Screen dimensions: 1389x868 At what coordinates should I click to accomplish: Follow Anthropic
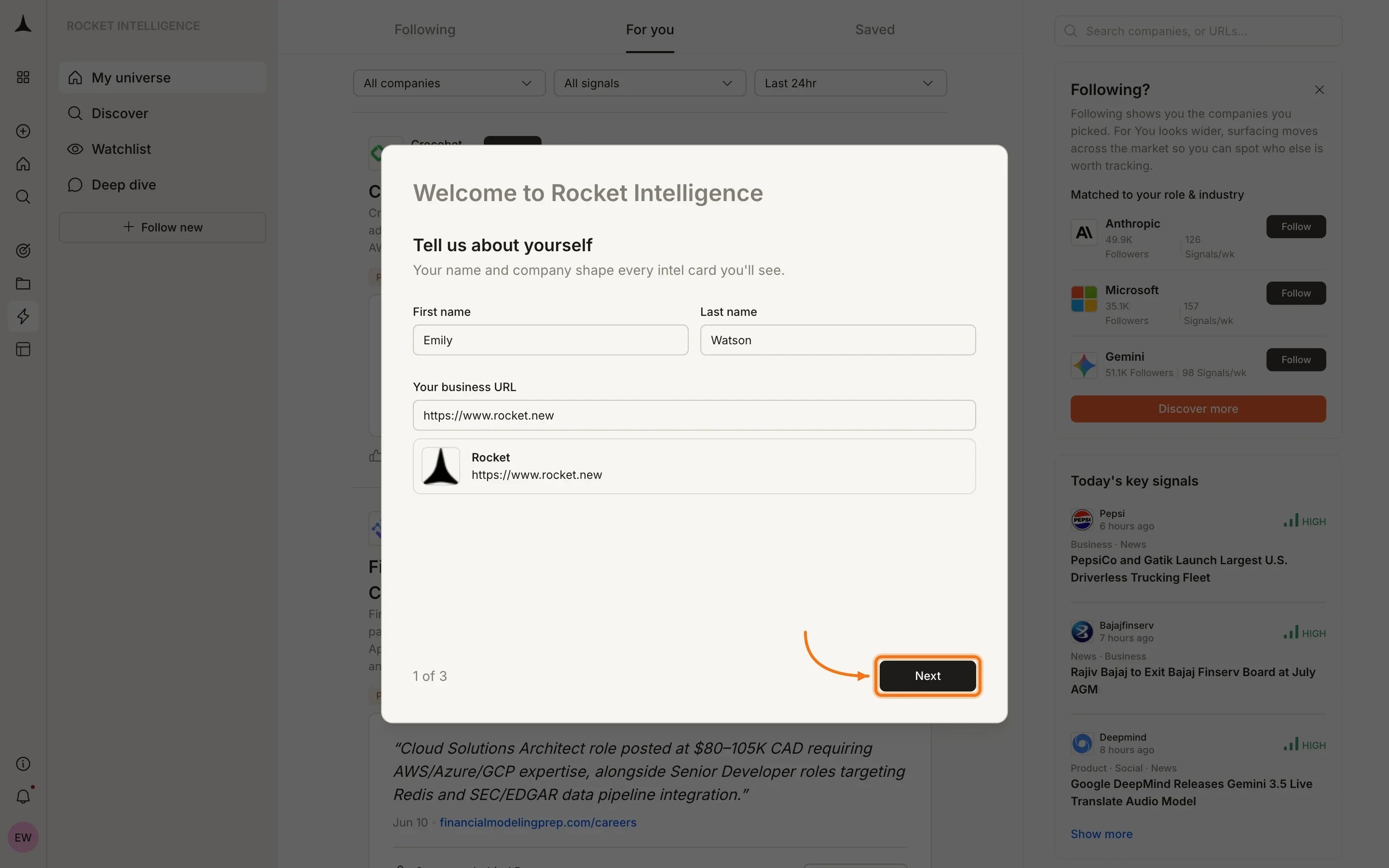1296,227
